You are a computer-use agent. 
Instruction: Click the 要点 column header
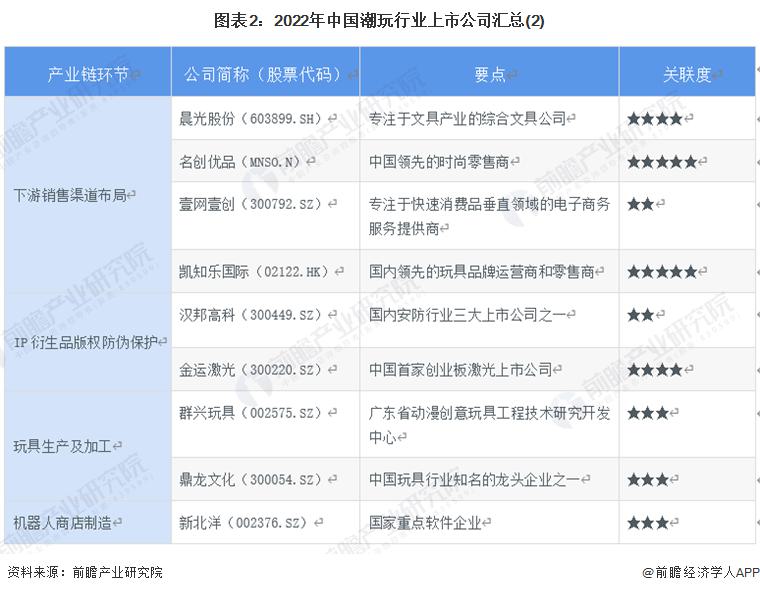(489, 75)
